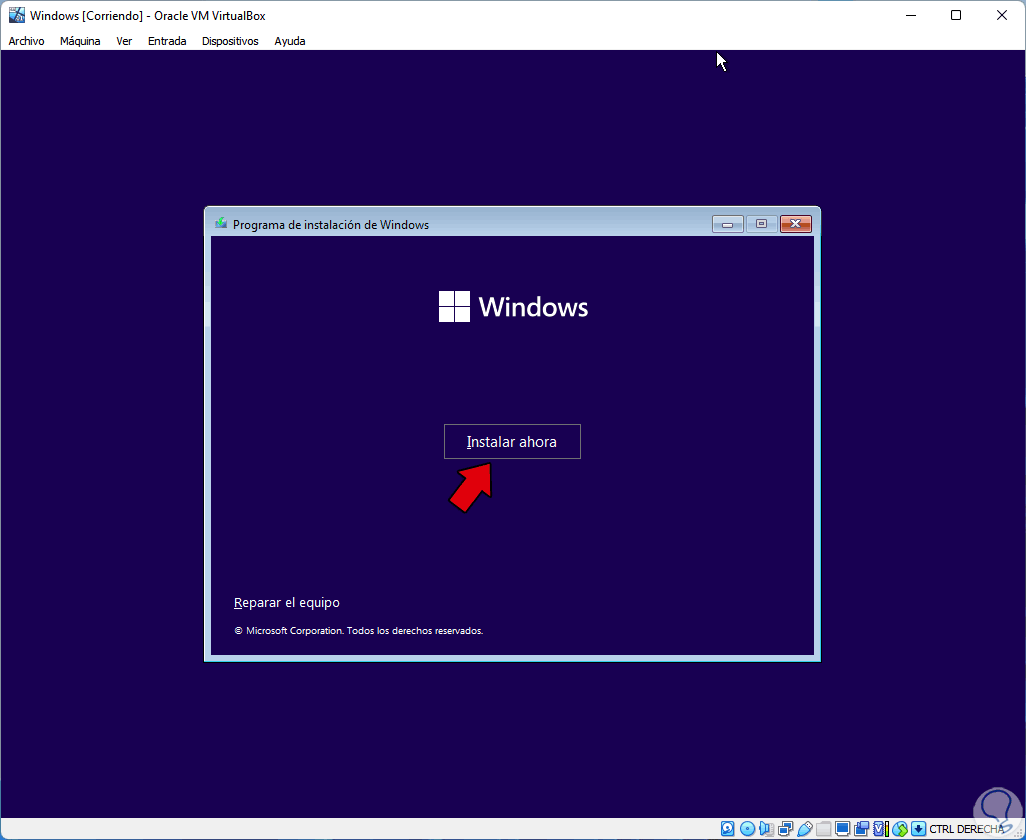Open the Máquina menu
Viewport: 1026px width, 840px height.
80,41
